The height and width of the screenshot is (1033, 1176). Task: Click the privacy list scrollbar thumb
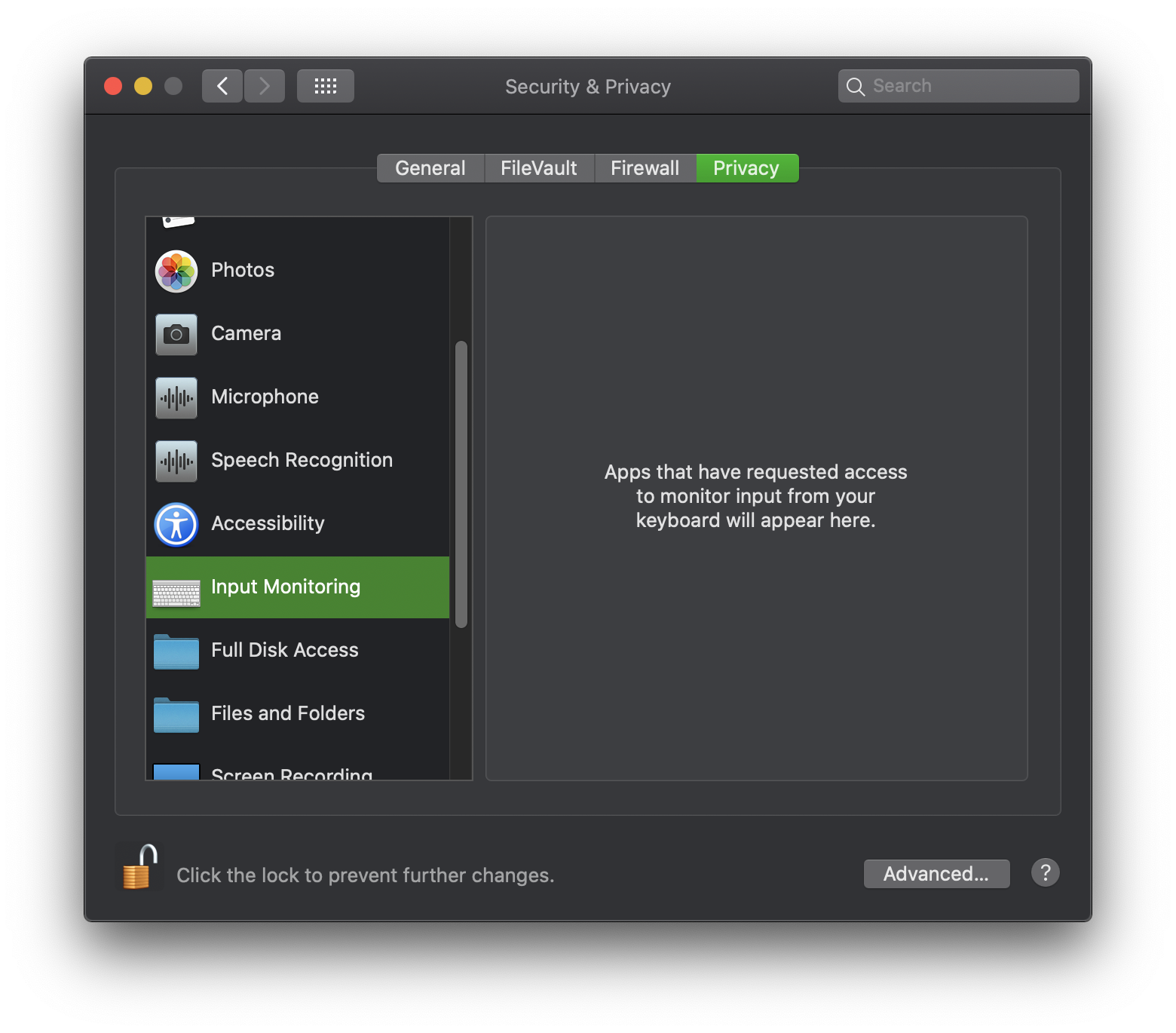(461, 485)
